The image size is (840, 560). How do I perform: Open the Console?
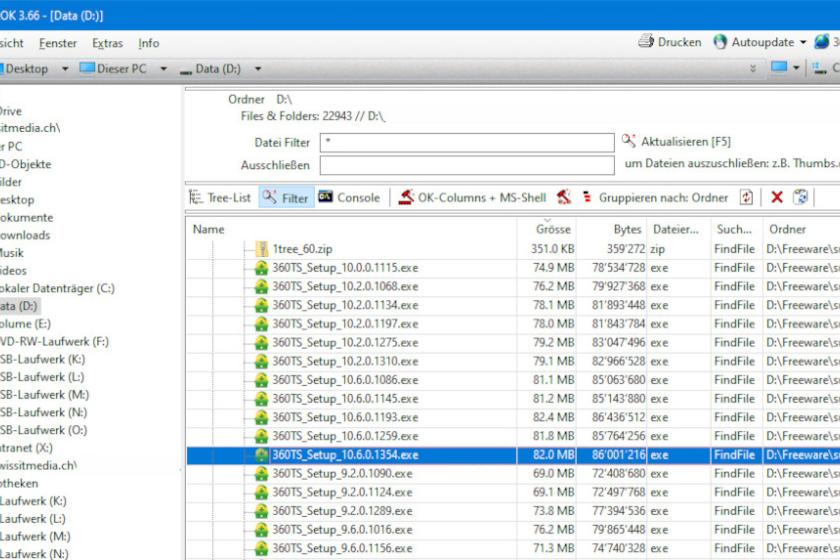pos(349,198)
